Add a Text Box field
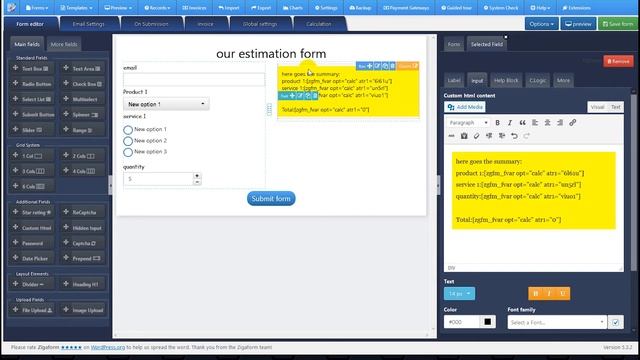The height and width of the screenshot is (360, 640). pos(32,69)
